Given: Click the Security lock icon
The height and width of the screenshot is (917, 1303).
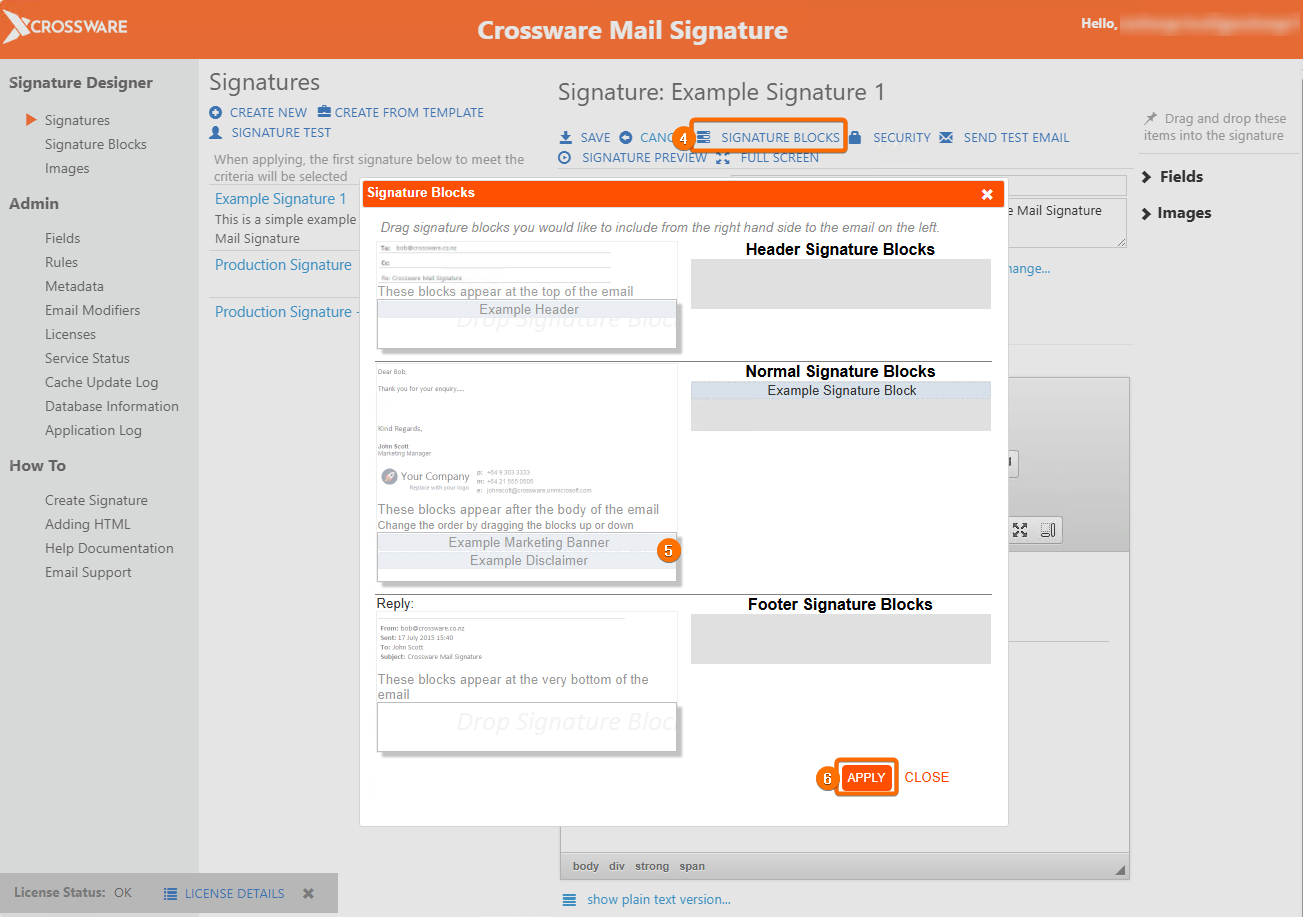Looking at the screenshot, I should point(855,138).
